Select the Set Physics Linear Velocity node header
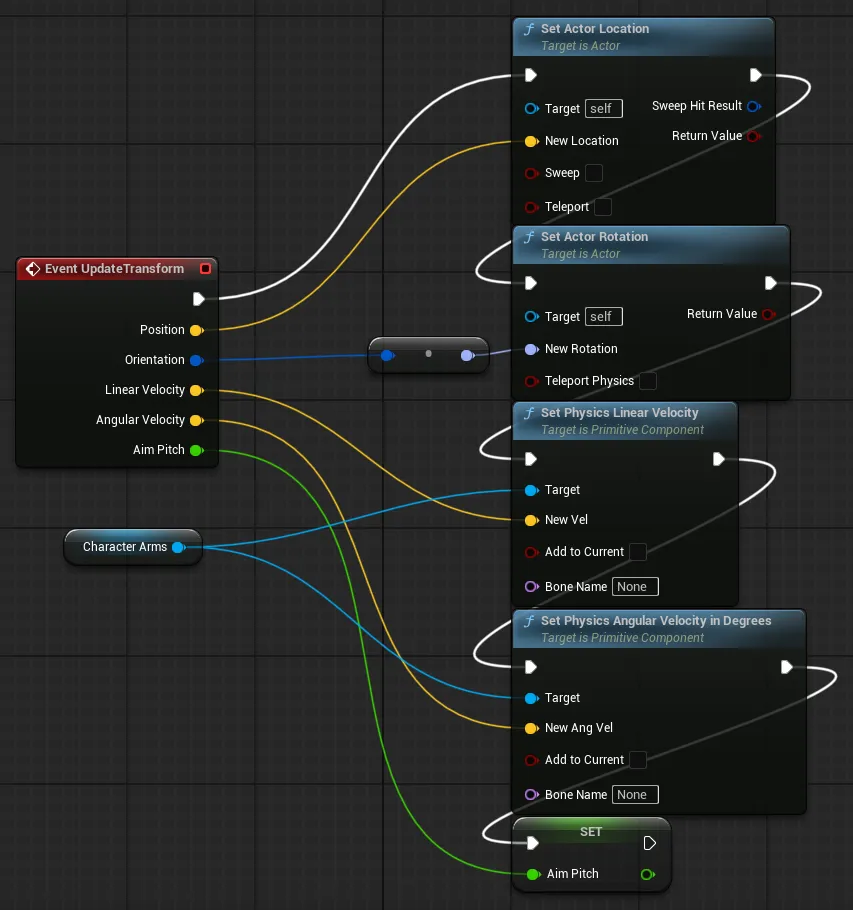This screenshot has height=910, width=853. (x=625, y=421)
